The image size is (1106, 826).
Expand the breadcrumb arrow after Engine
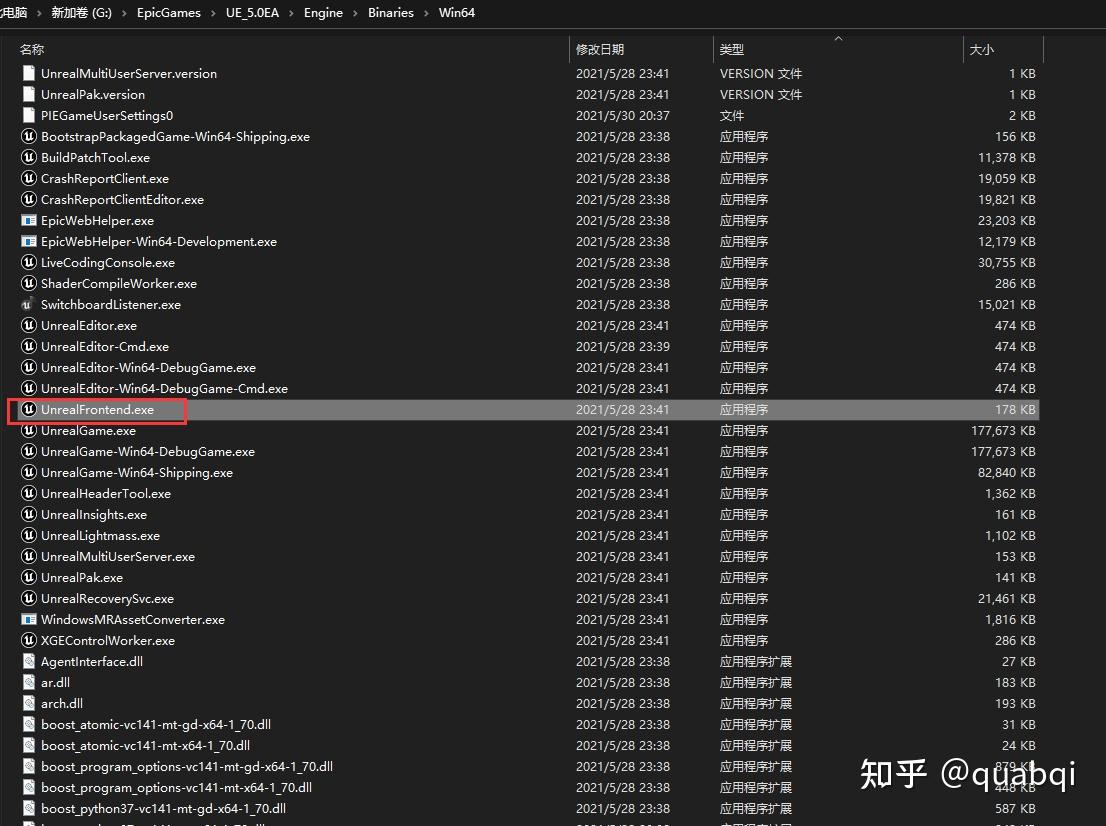click(357, 13)
